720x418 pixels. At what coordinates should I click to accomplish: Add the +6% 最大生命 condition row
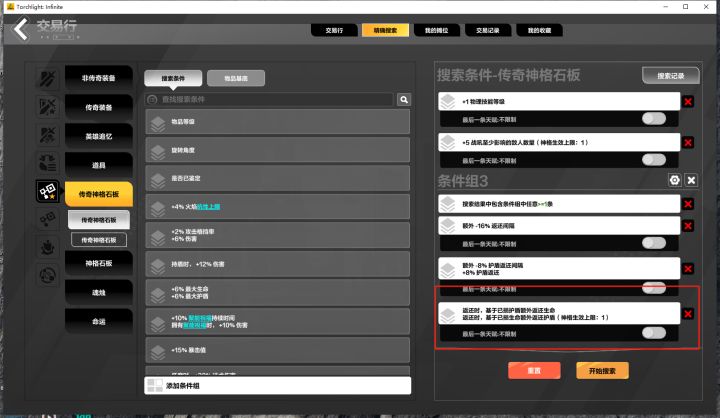click(277, 293)
